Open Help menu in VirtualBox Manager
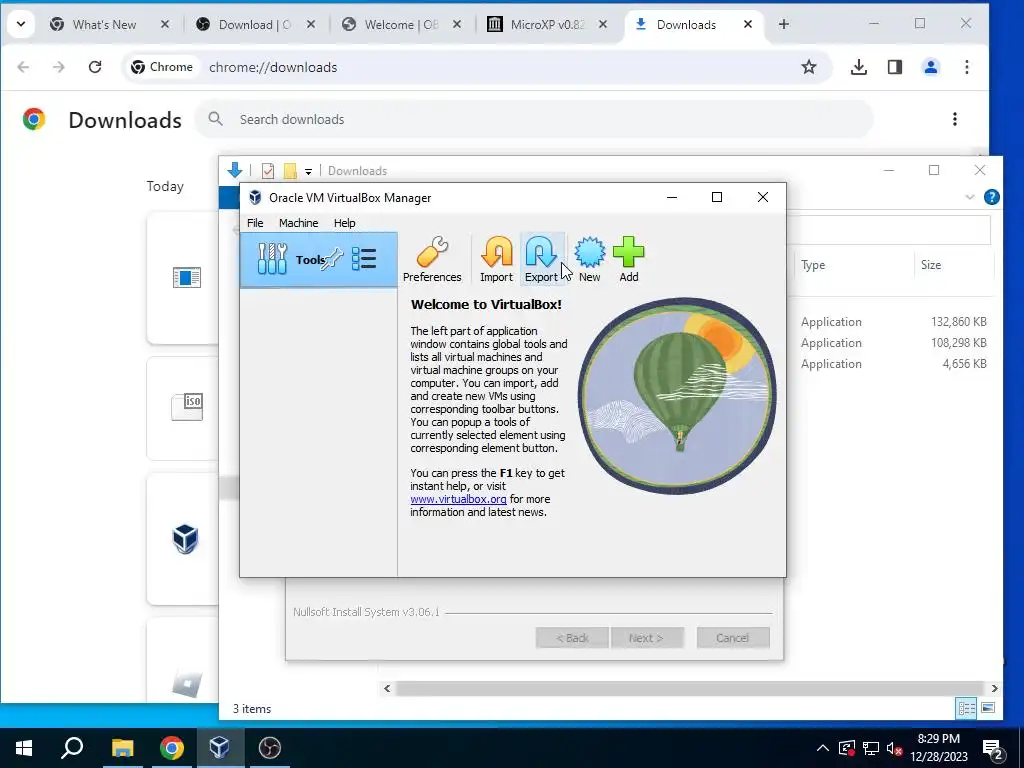The image size is (1024, 768). coord(344,223)
